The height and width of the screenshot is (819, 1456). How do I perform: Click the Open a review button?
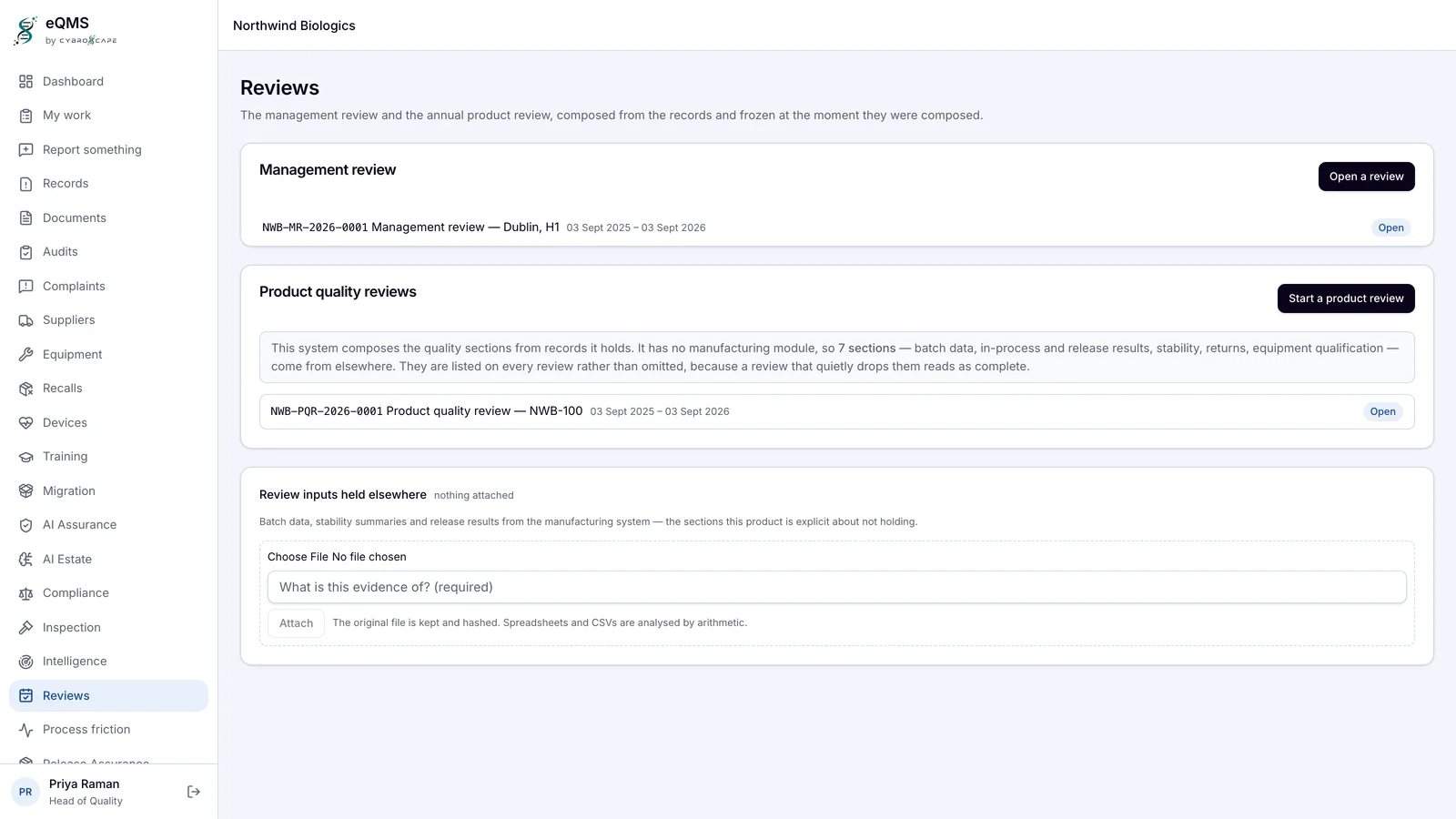[x=1366, y=177]
